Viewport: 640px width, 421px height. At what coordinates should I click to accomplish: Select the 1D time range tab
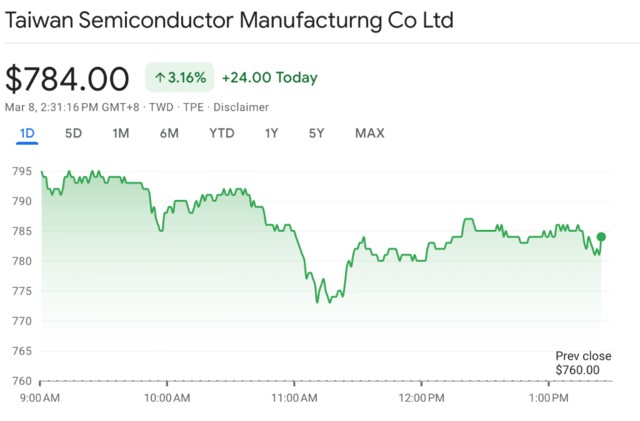[x=27, y=133]
